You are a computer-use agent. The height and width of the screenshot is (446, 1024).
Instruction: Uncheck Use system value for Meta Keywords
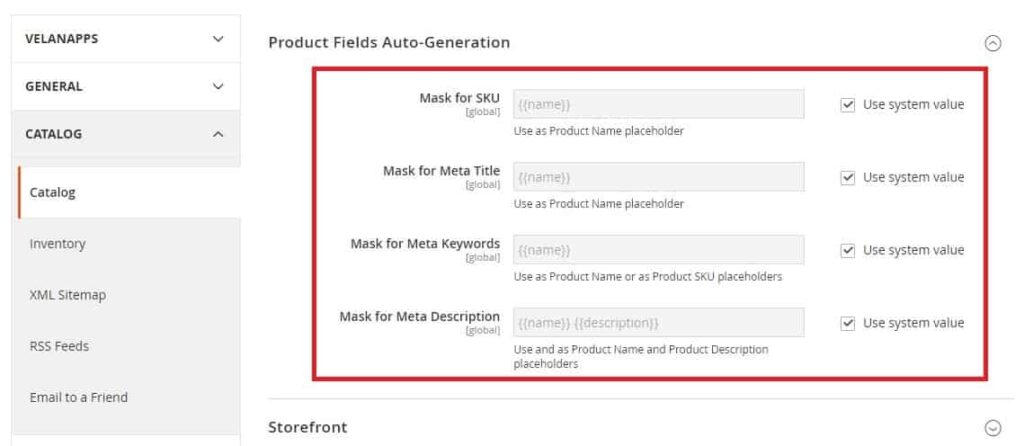pos(847,251)
